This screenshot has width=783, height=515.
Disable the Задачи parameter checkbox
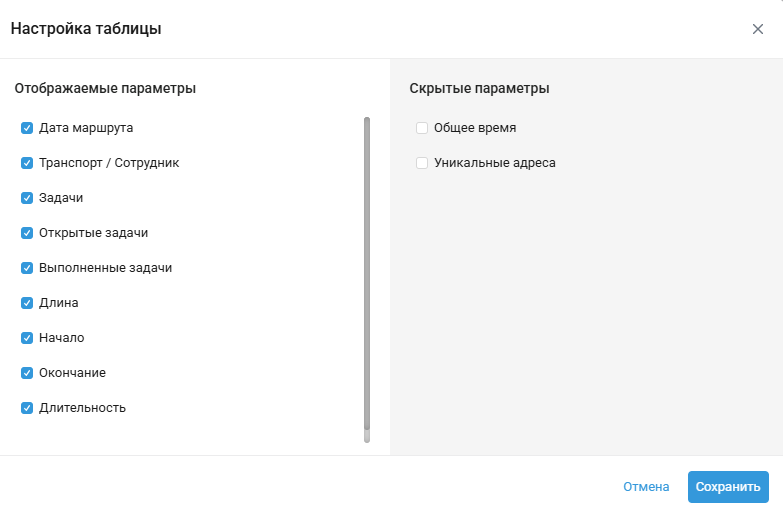(27, 198)
